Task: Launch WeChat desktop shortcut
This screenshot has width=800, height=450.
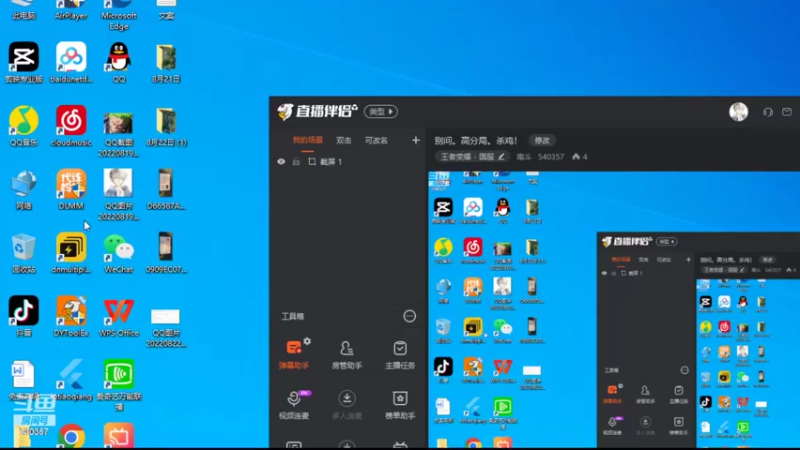Action: (119, 253)
